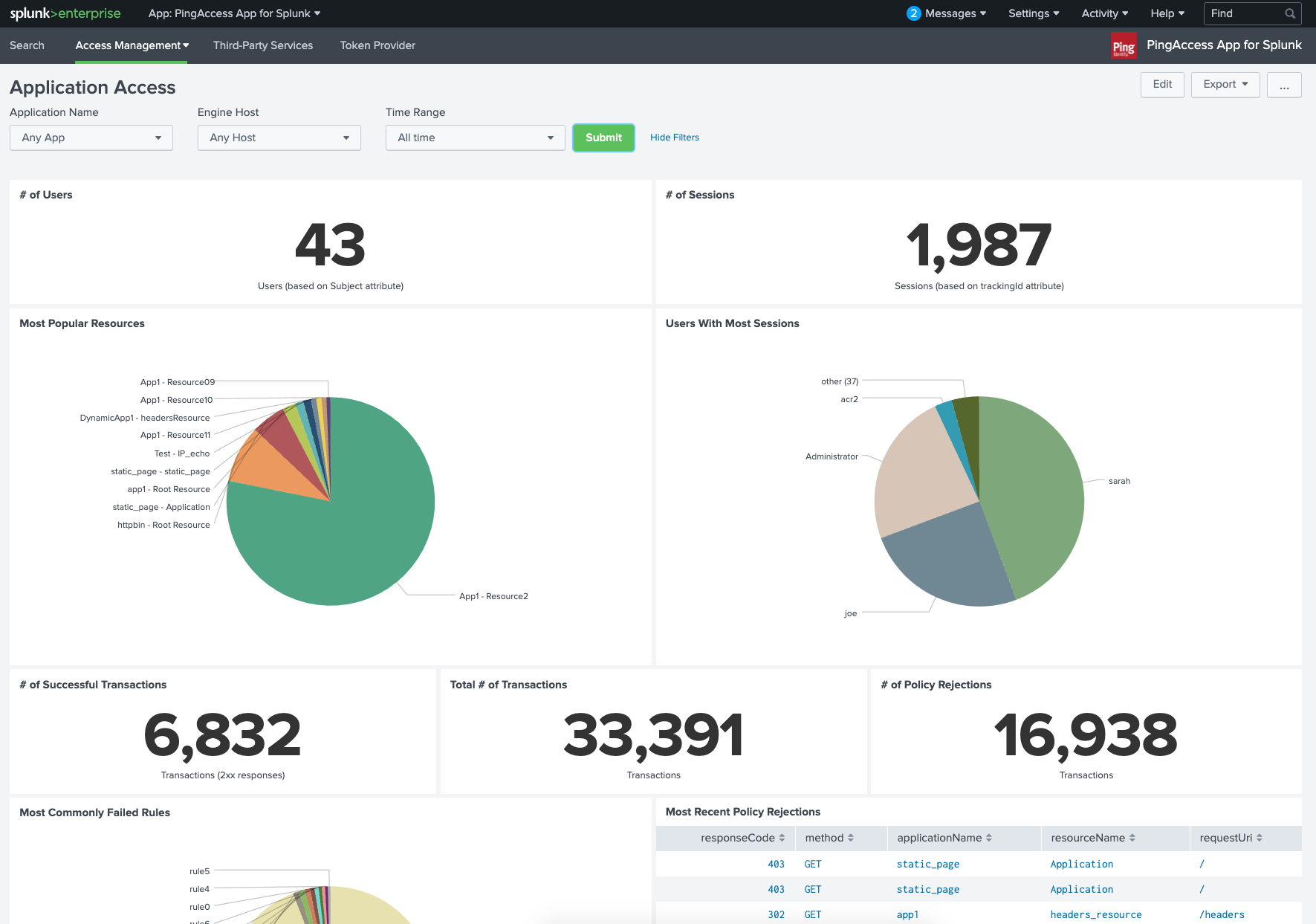1316x924 pixels.
Task: Open the App: PingAccess App for Splunk menu
Action: tap(235, 13)
